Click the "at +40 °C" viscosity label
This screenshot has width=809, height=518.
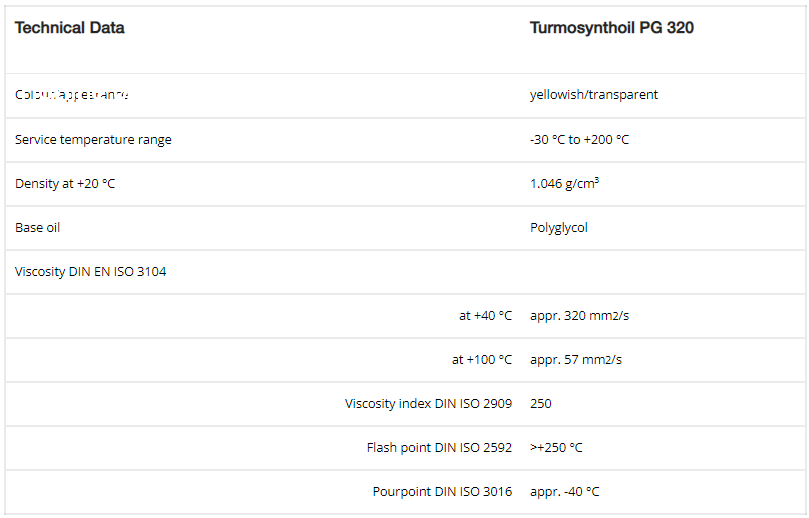tap(485, 315)
